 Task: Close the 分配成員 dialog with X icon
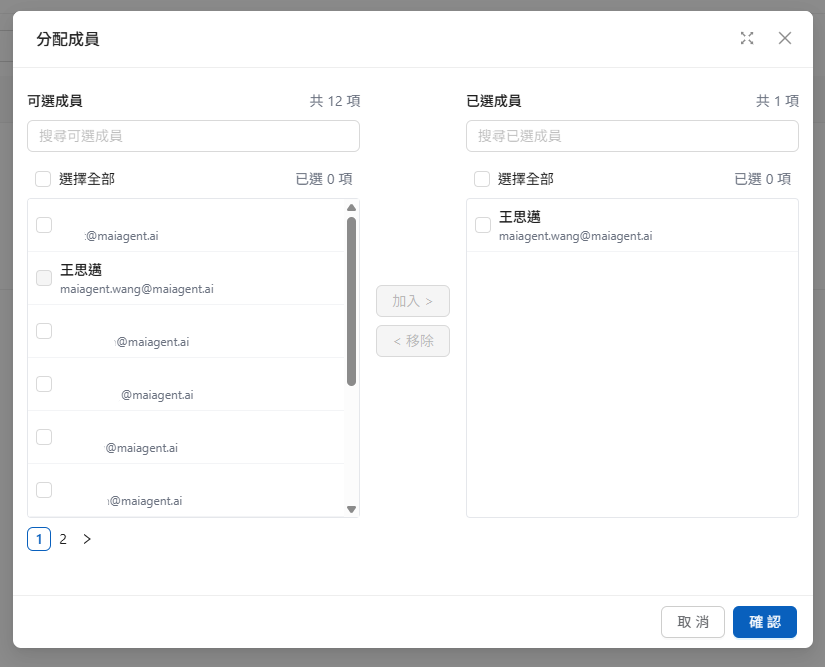point(785,38)
